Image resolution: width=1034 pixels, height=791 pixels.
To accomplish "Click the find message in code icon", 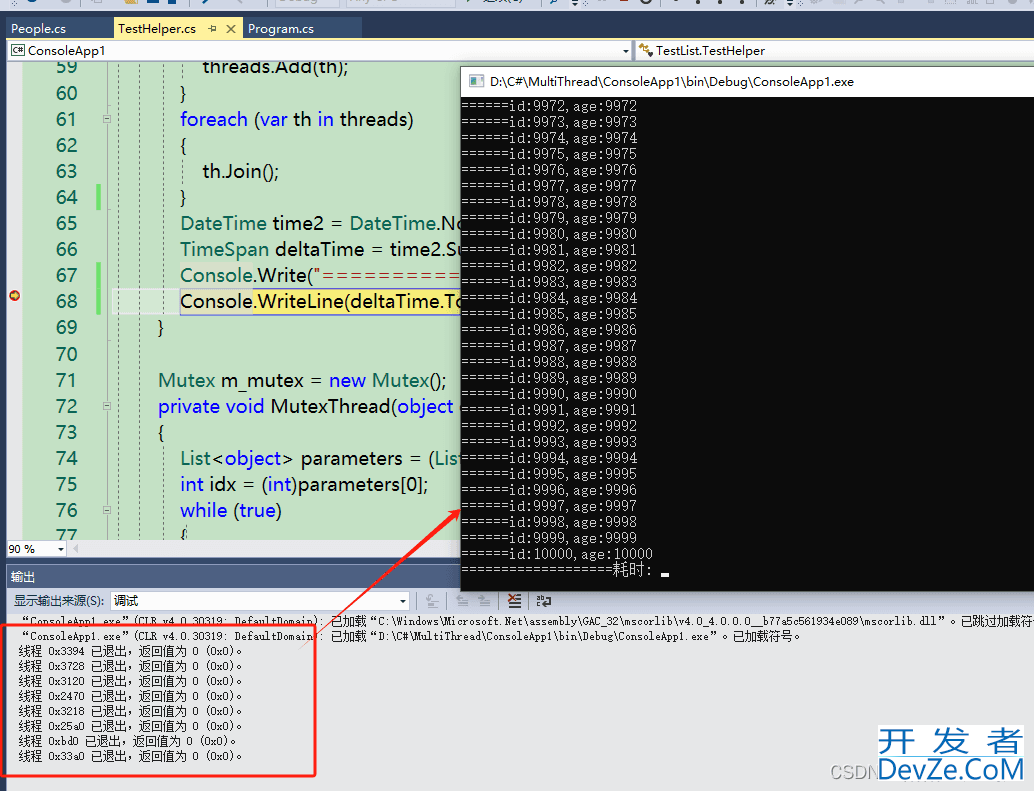I will [432, 601].
